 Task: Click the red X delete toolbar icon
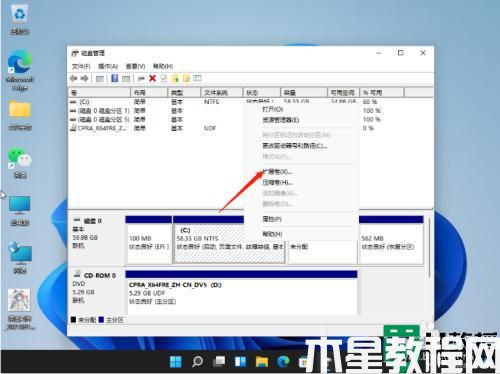point(152,78)
